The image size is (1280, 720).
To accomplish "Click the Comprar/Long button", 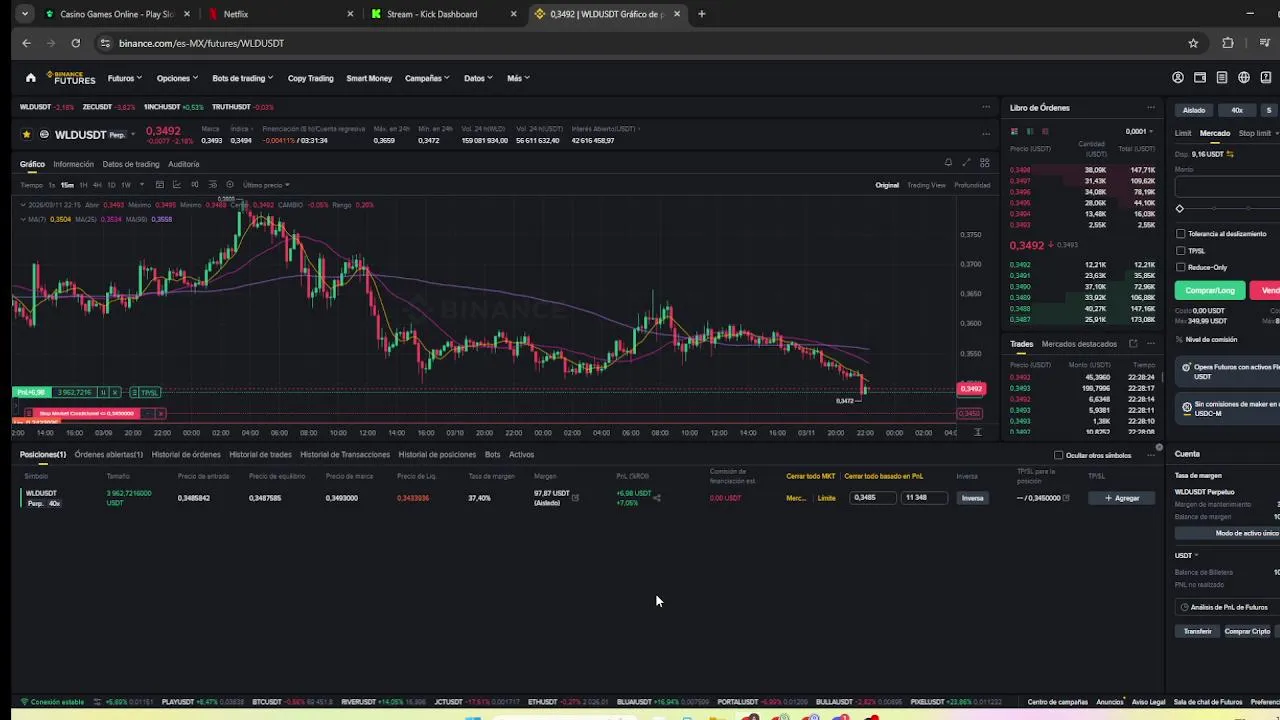I will 1210,290.
